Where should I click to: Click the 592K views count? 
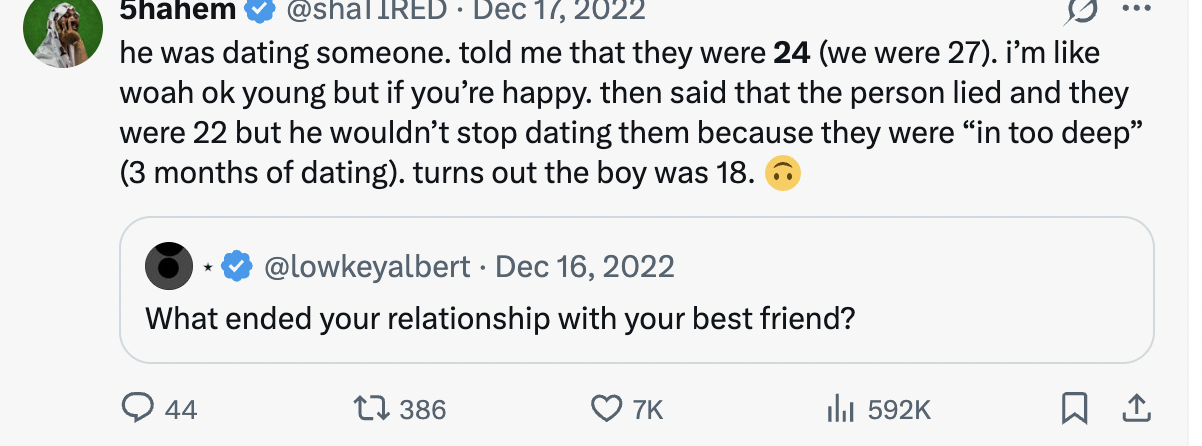tap(898, 409)
